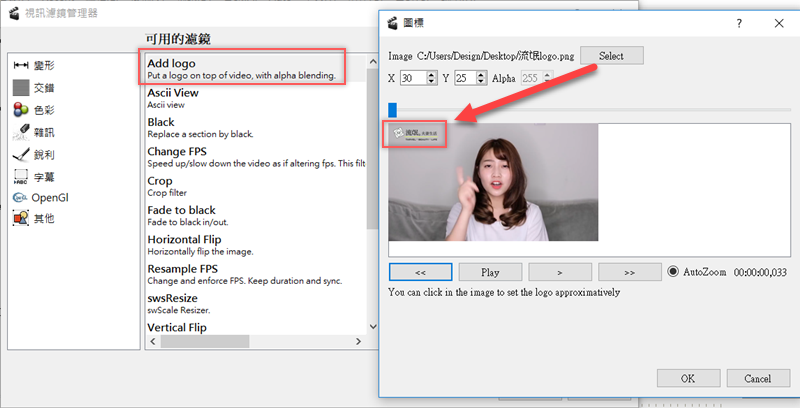Click left arrow of horizontal filter scrollbar
Viewport: 800px width, 408px height.
153,341
